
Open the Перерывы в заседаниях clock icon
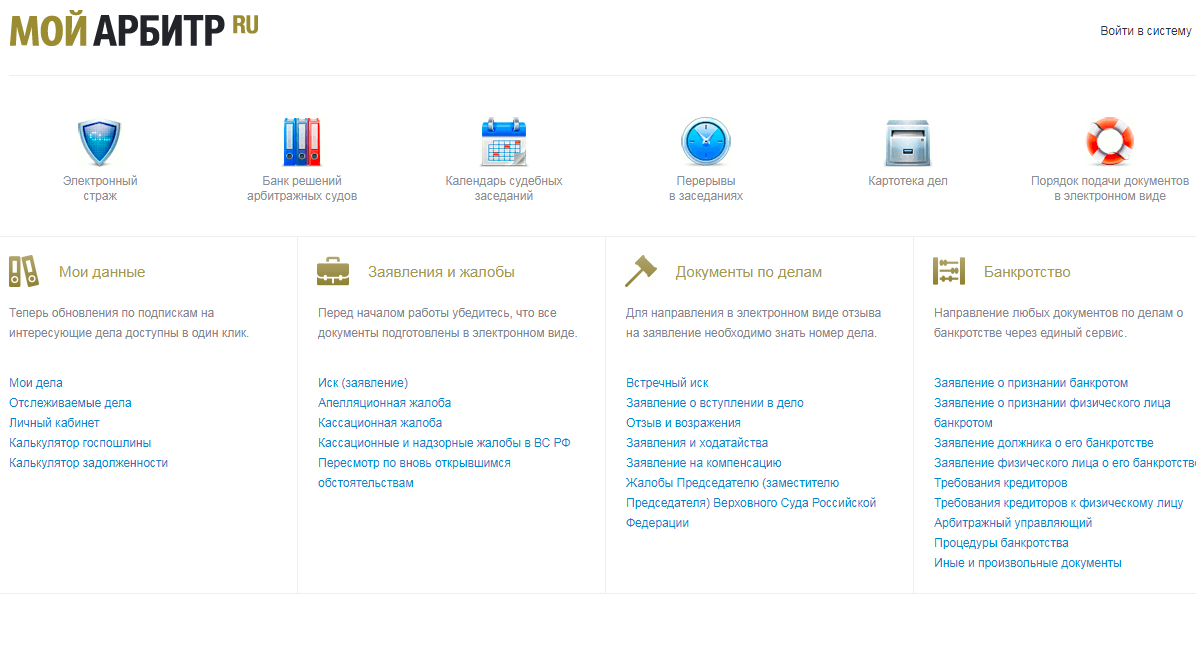(706, 142)
